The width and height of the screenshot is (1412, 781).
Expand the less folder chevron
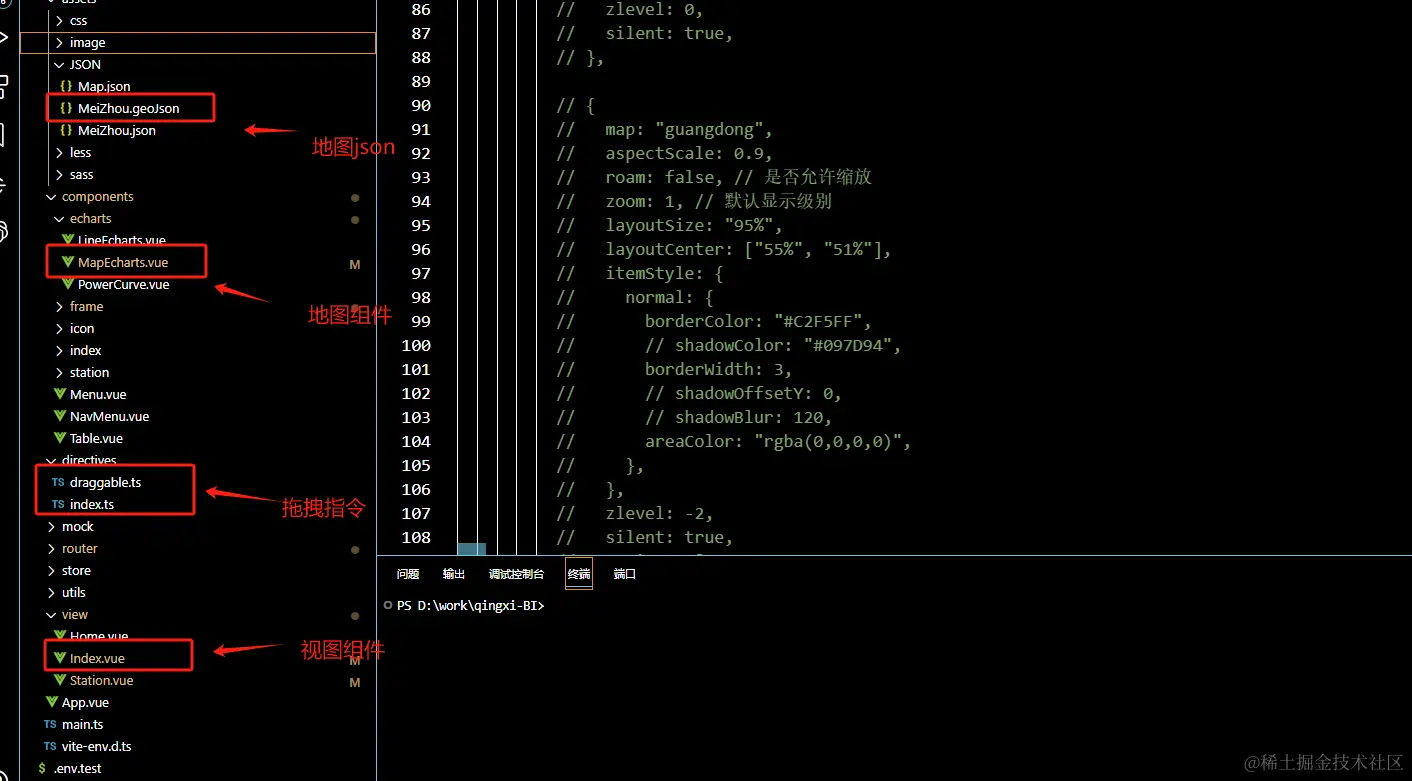[x=59, y=153]
